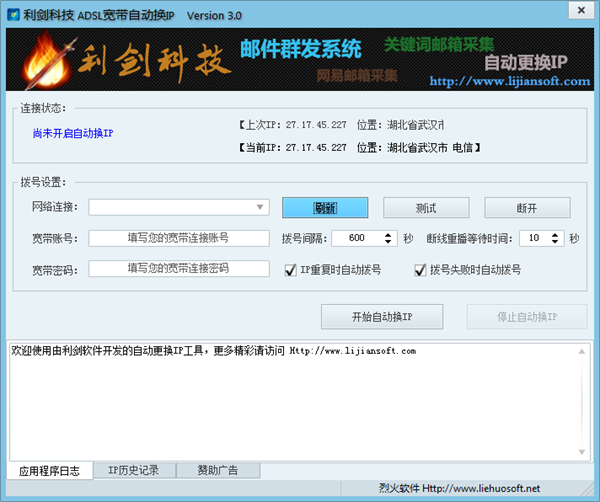Click the 上次IP 27.17.45.227 line
This screenshot has width=600, height=502.
click(341, 125)
